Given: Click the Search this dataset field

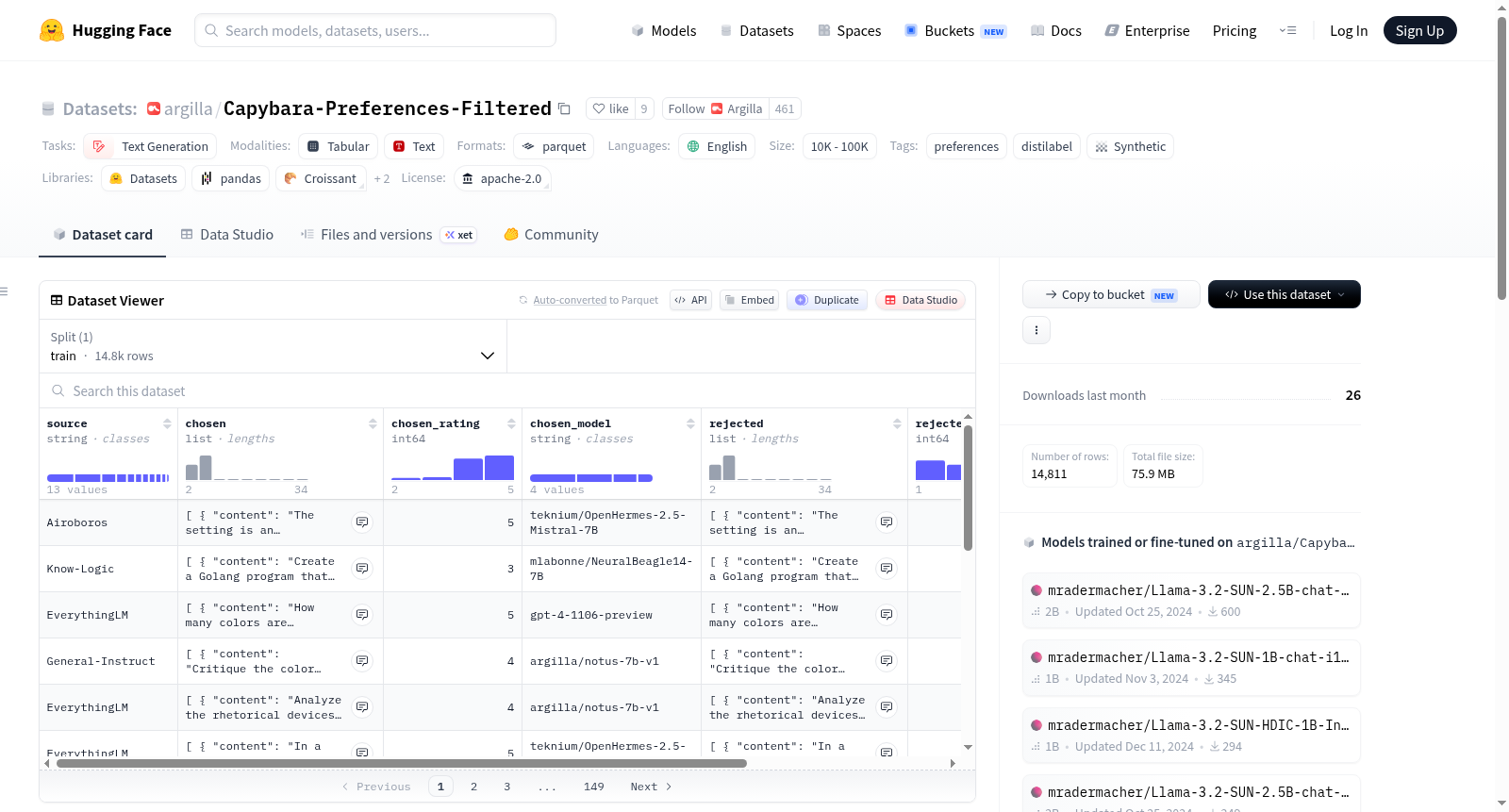Looking at the screenshot, I should [507, 390].
